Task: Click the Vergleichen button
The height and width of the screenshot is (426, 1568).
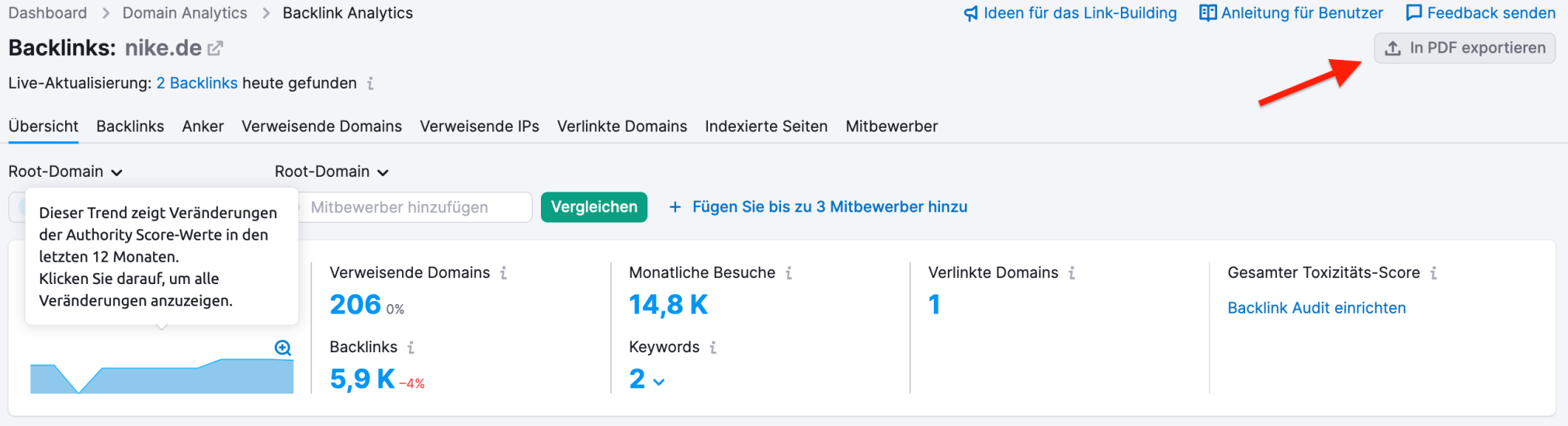Action: 594,207
